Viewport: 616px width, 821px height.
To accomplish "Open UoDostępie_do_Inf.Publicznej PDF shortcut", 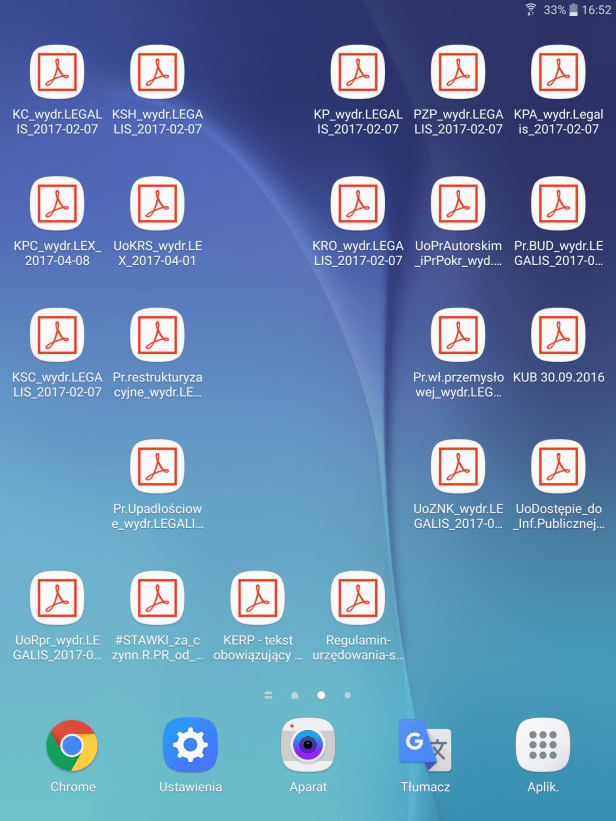I will 558,467.
